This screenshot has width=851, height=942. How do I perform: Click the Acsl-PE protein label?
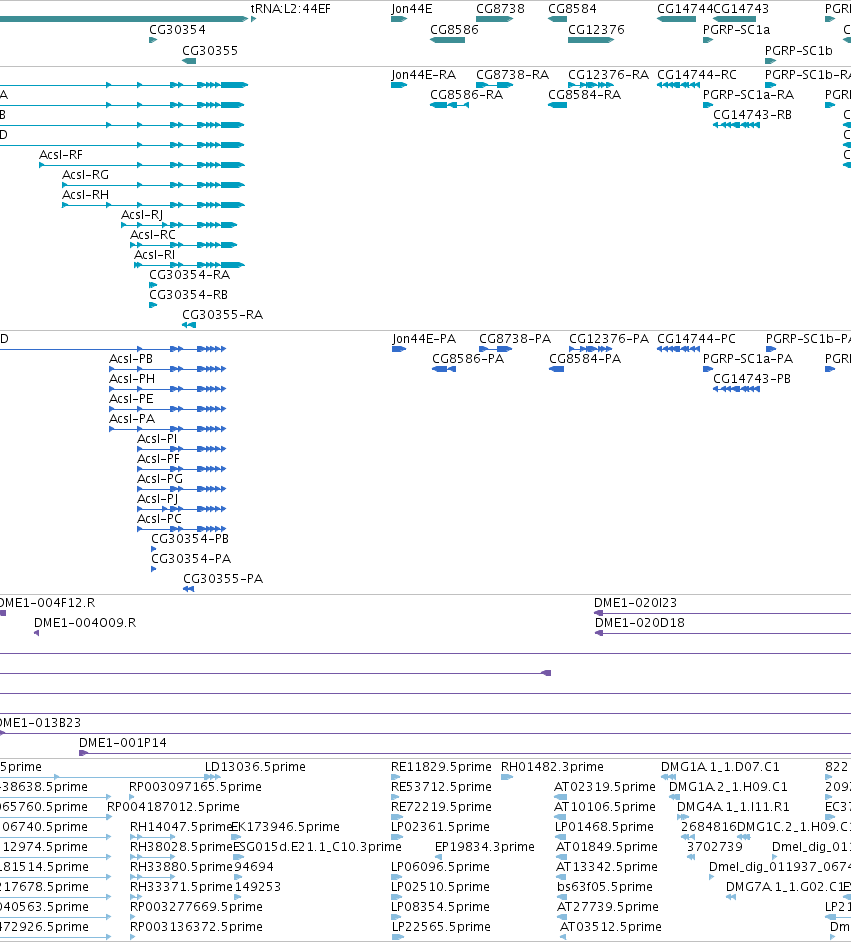131,398
